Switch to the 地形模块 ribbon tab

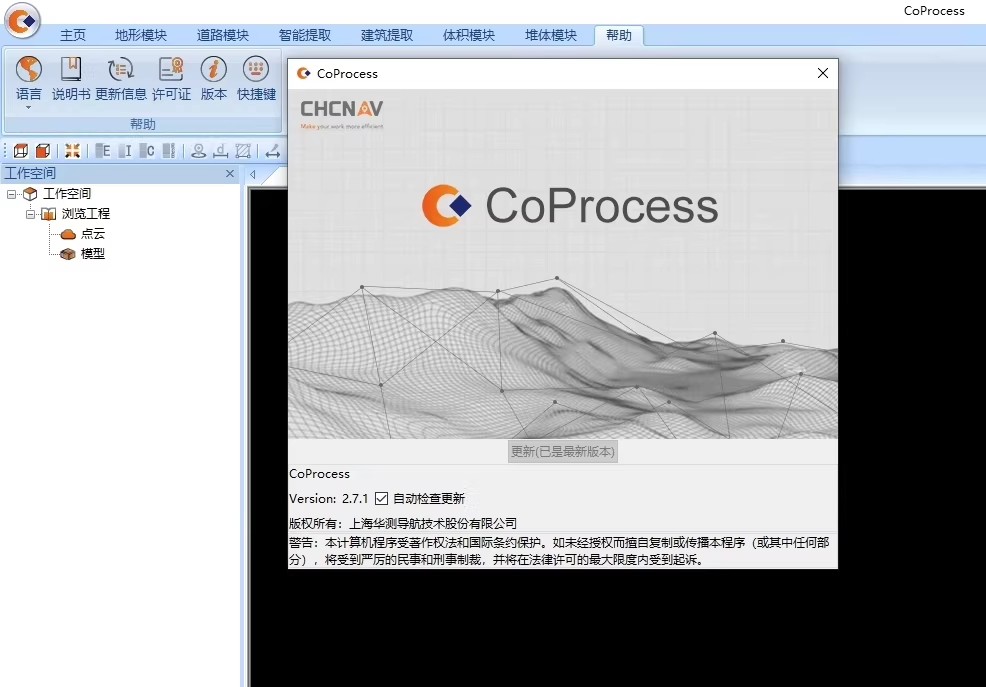tap(141, 35)
